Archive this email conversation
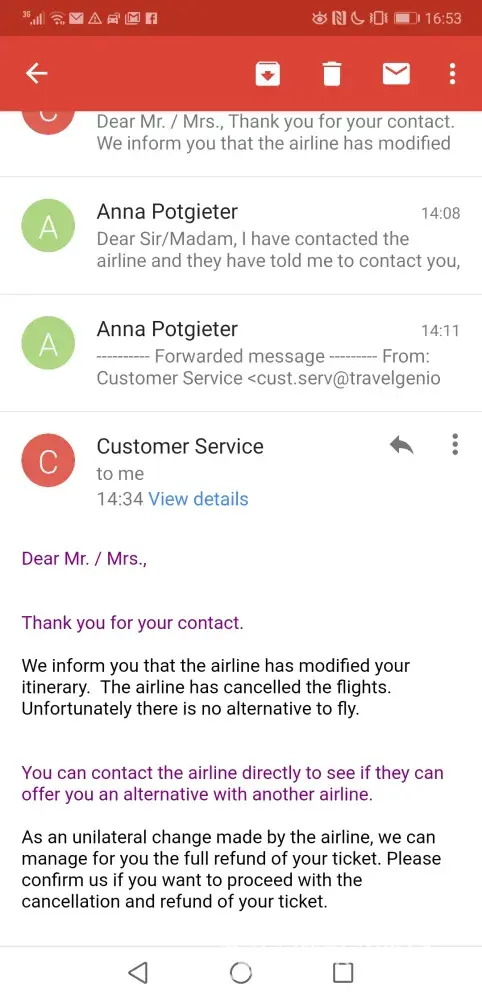482x1000 pixels. pyautogui.click(x=268, y=74)
